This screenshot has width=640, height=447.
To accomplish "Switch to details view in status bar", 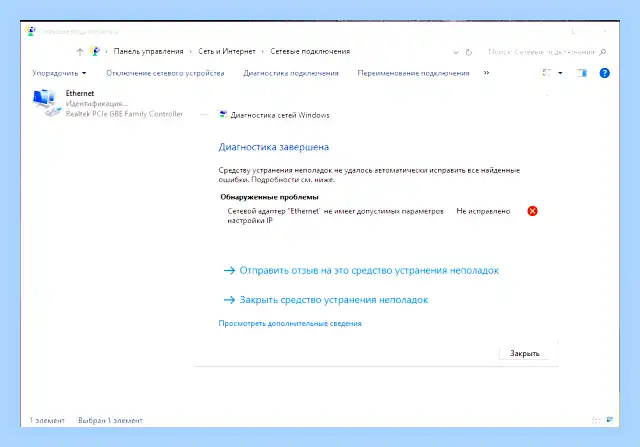I will [596, 420].
